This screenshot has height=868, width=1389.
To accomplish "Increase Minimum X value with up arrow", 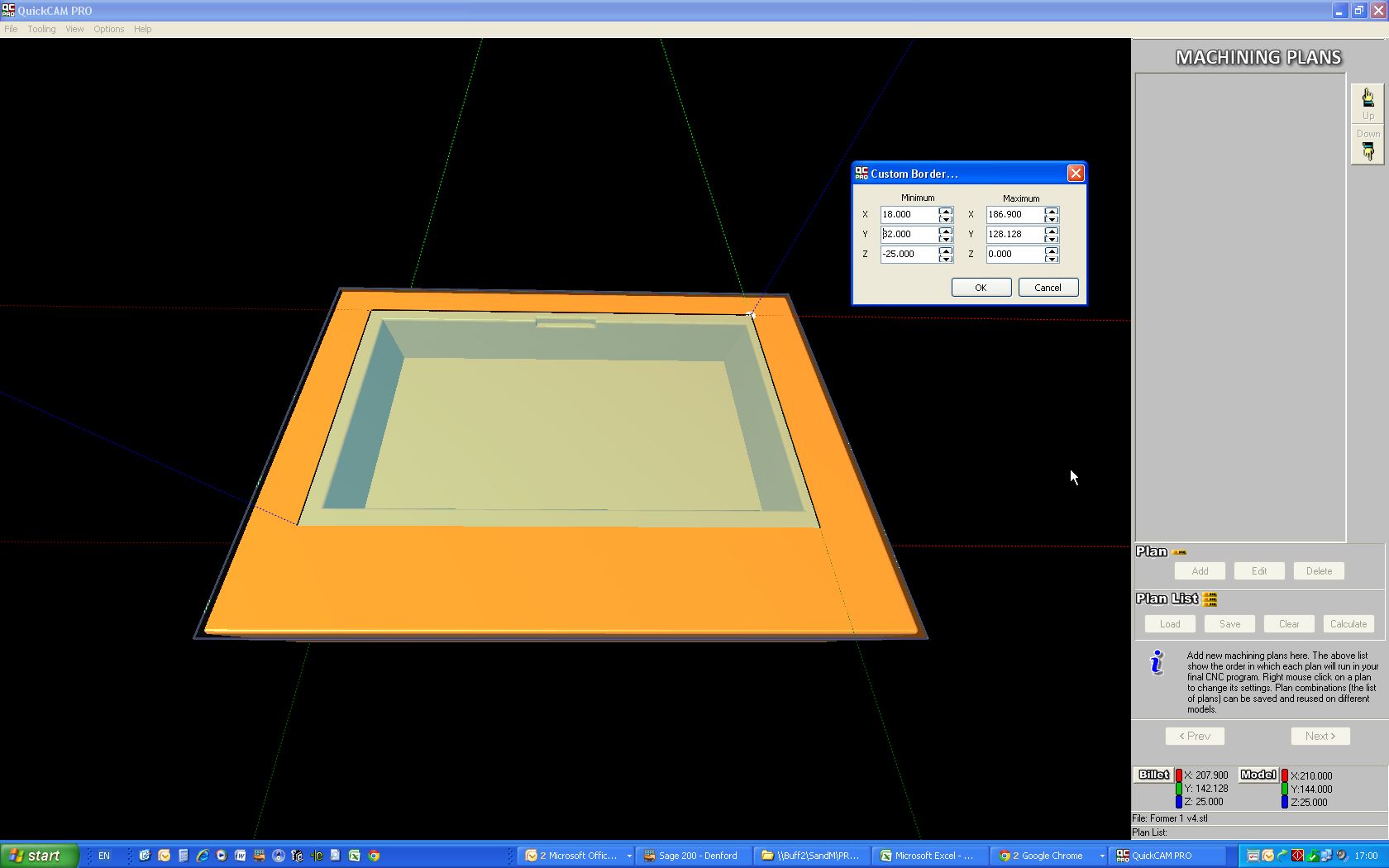I will pyautogui.click(x=946, y=210).
